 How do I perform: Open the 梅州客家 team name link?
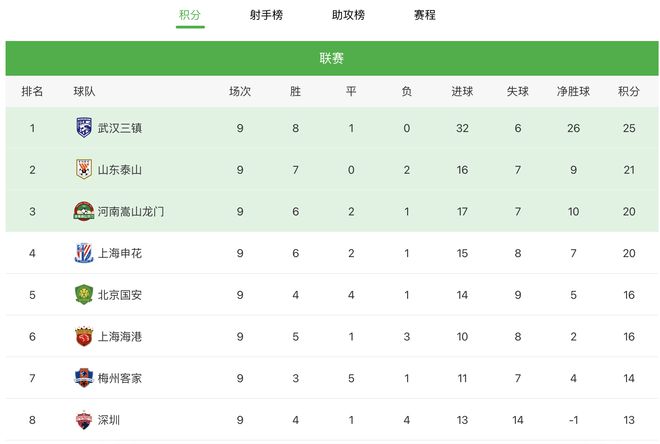coord(120,378)
